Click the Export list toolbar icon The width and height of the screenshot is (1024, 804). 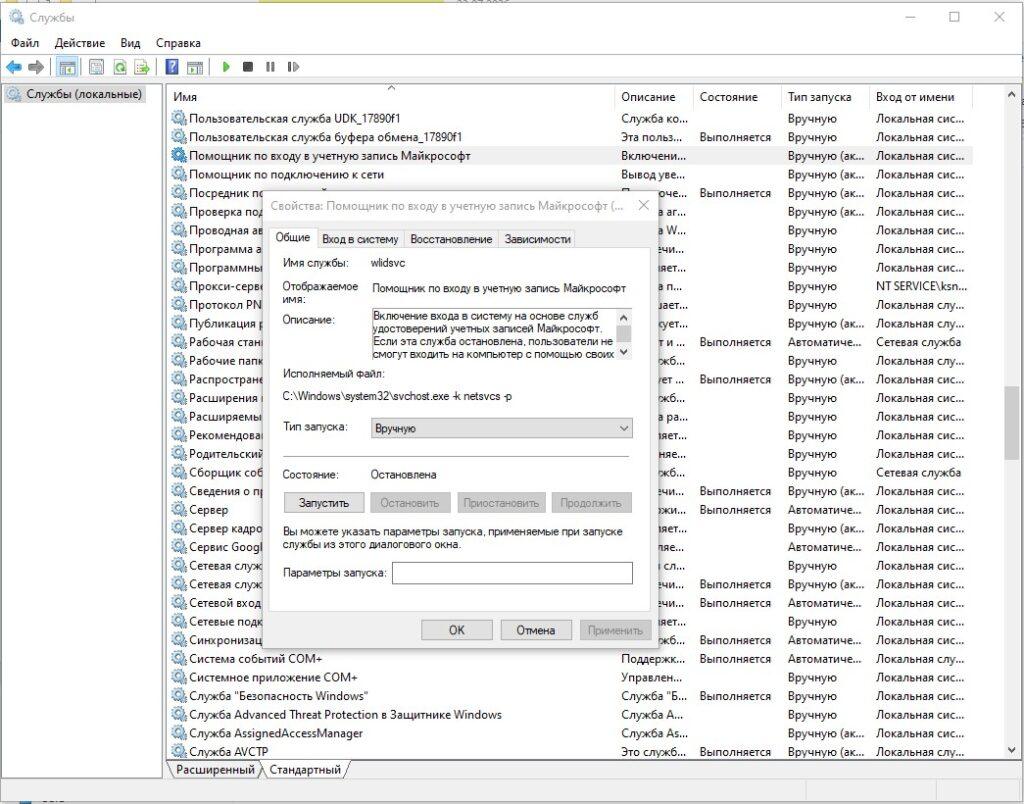coord(142,67)
